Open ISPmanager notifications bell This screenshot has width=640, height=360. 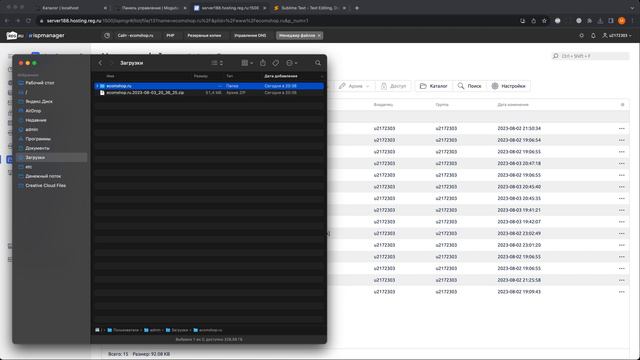coord(593,36)
